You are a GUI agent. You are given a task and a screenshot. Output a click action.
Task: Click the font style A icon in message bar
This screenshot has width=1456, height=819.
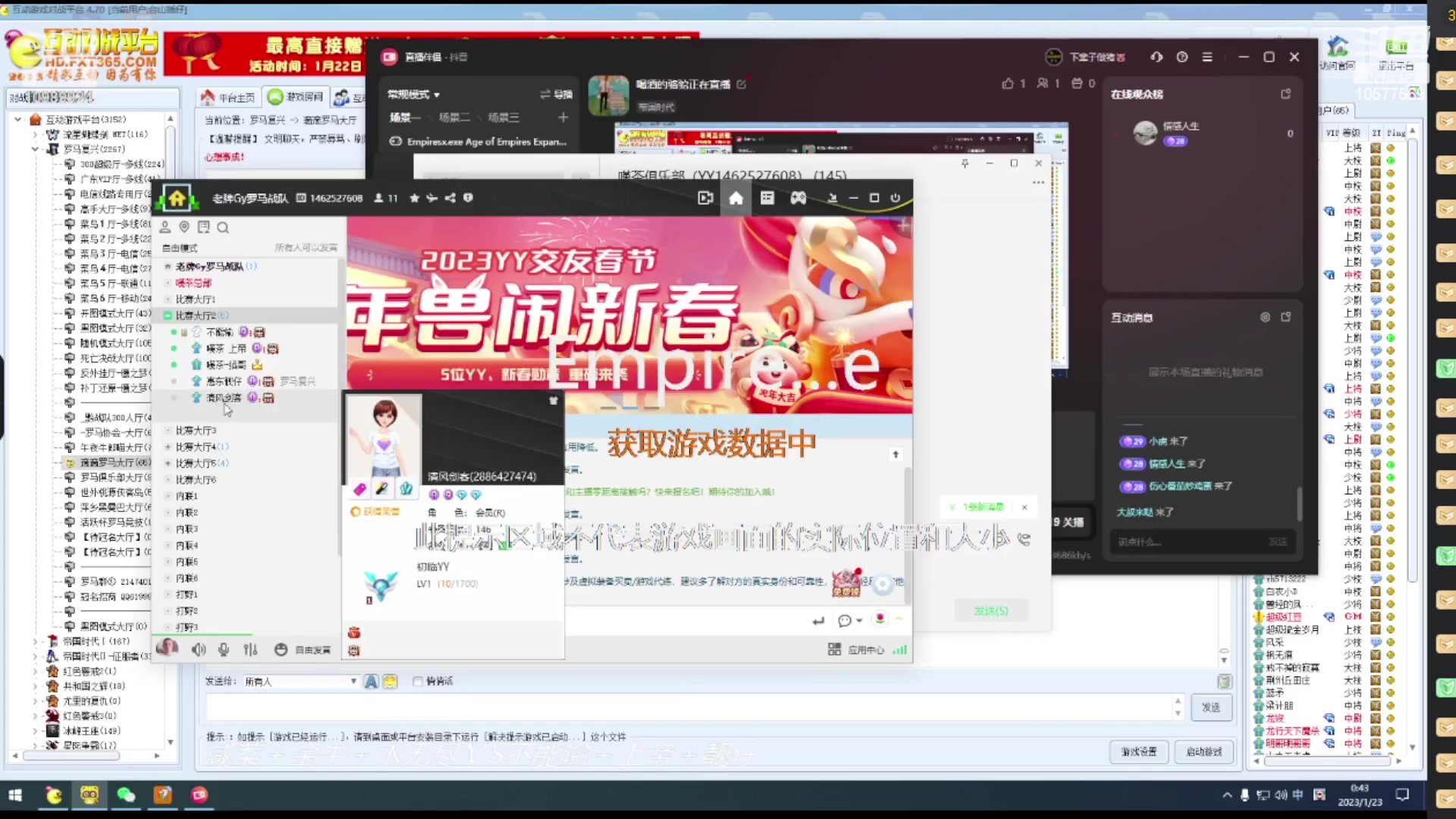click(371, 681)
